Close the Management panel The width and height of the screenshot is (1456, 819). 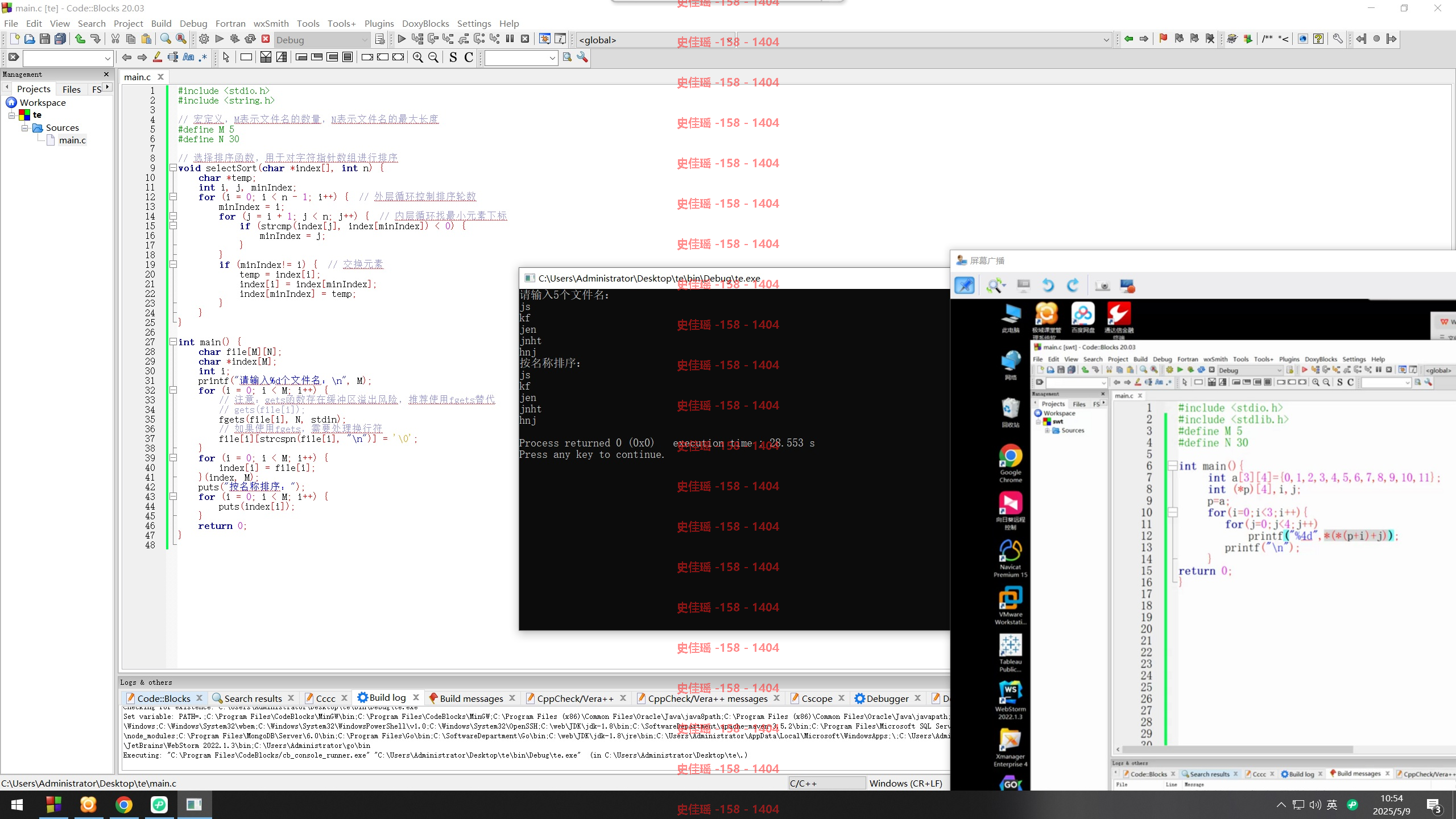(x=106, y=75)
